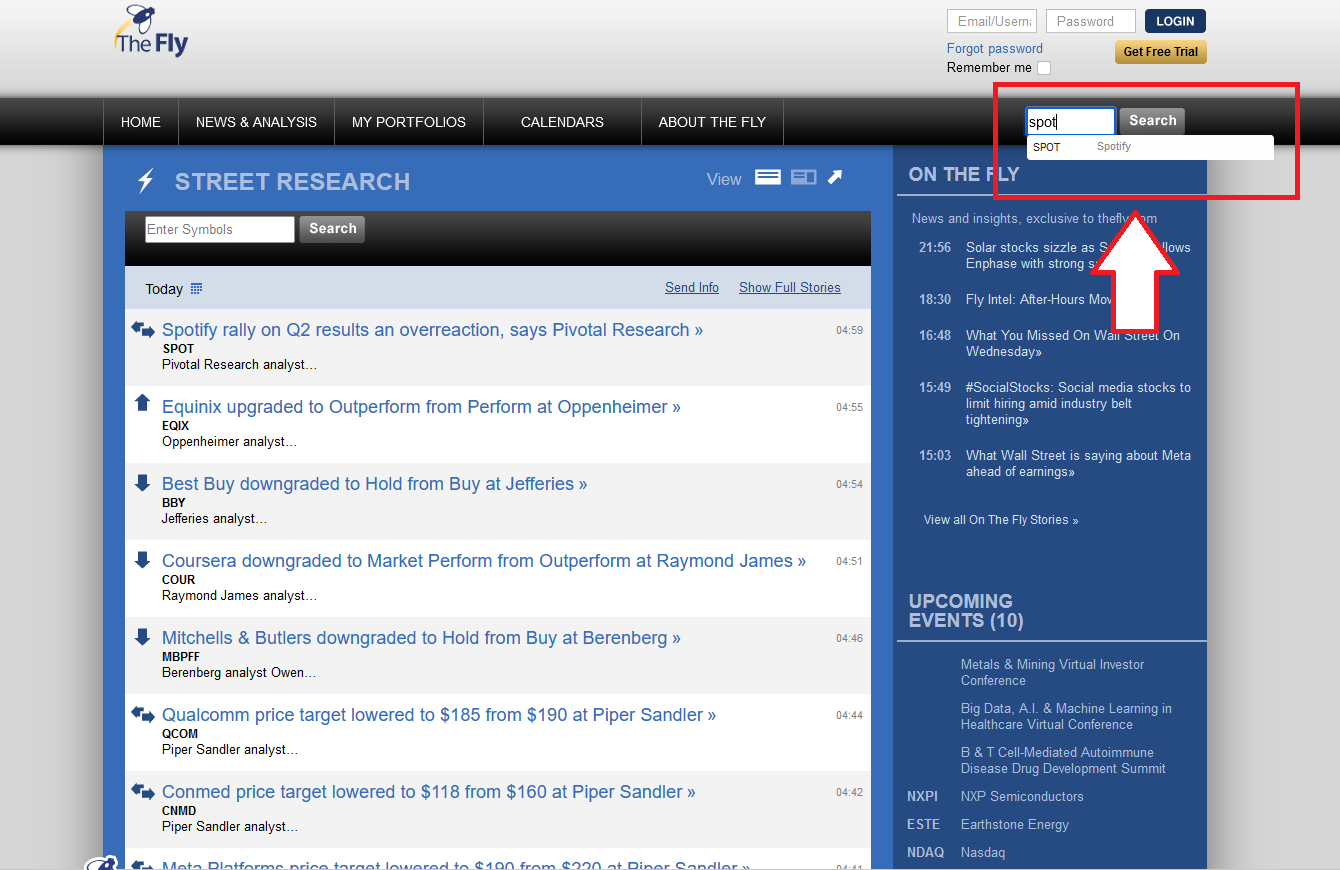Open Street Research in new window arrow
Image resolution: width=1340 pixels, height=870 pixels.
pyautogui.click(x=835, y=177)
